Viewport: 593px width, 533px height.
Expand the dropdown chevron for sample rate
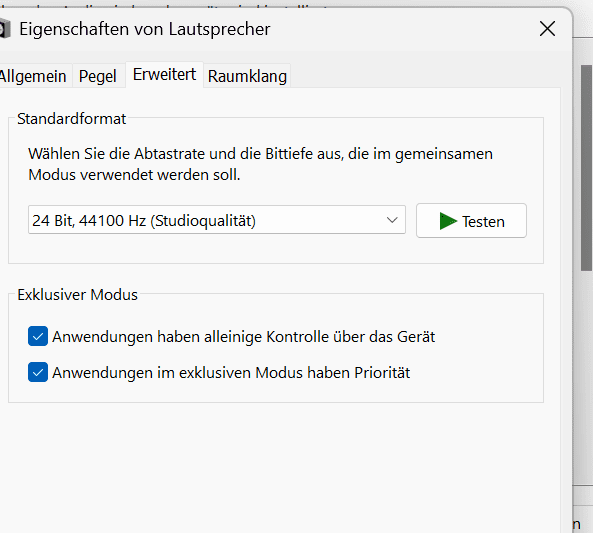point(392,220)
